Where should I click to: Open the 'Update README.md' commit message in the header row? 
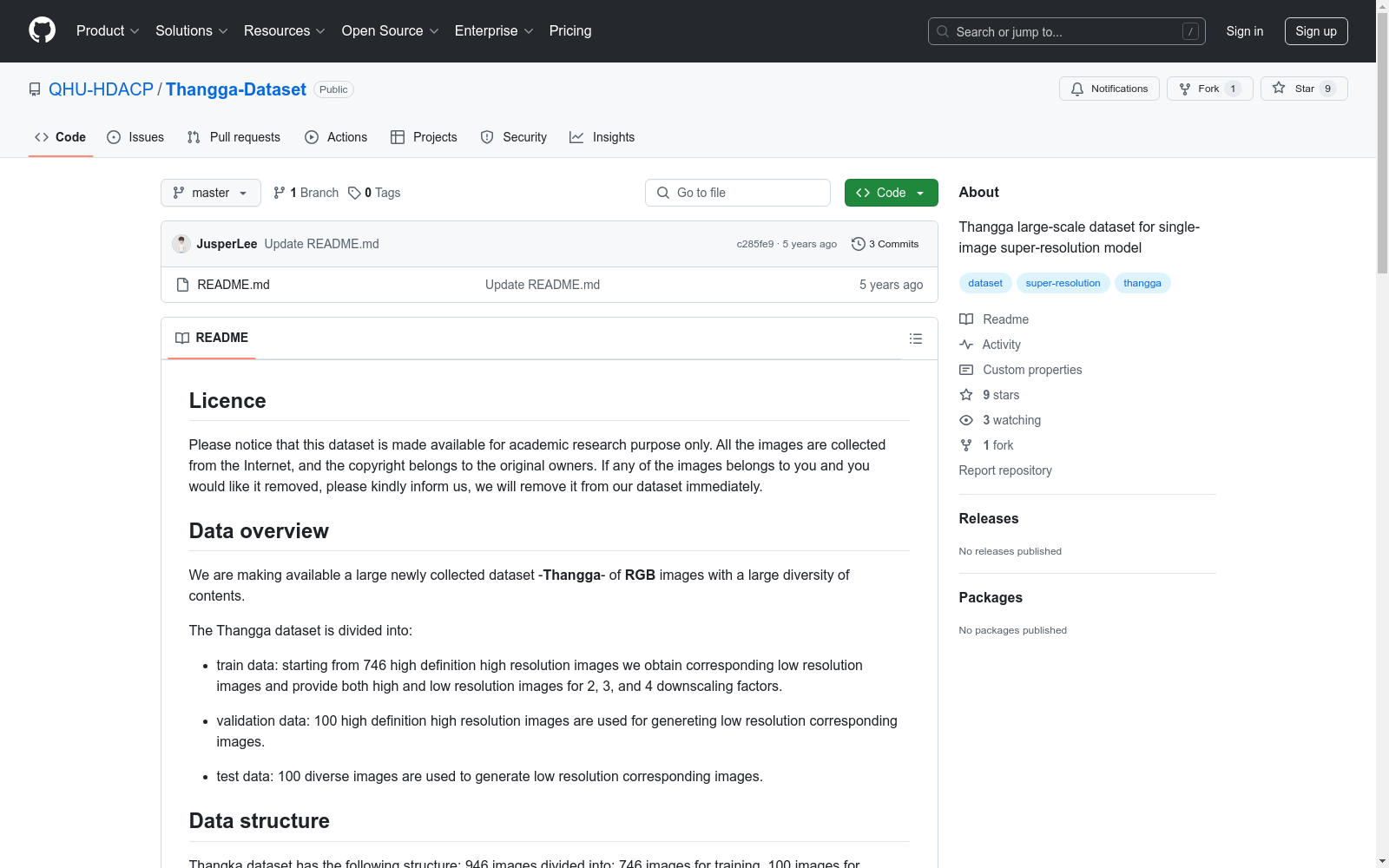tap(321, 244)
